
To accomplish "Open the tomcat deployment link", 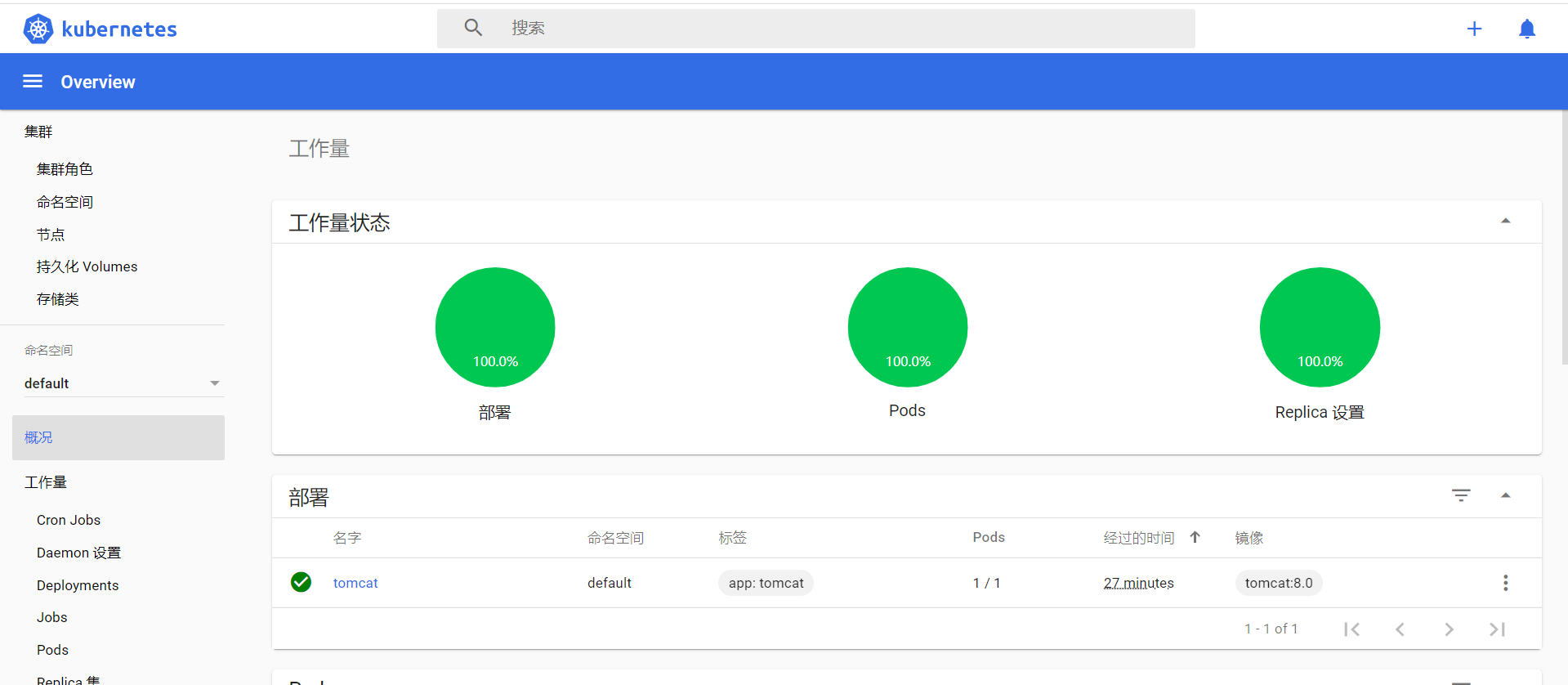I will pos(355,583).
